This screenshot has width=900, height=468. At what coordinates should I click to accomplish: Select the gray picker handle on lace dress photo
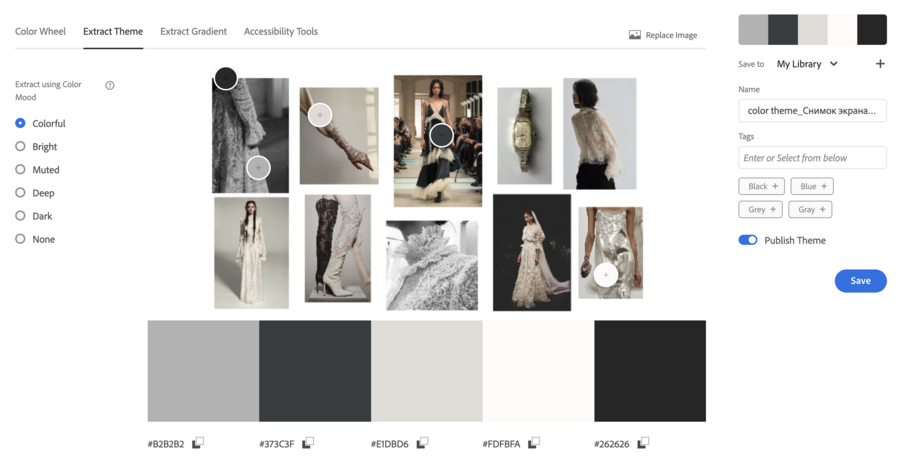click(x=258, y=168)
